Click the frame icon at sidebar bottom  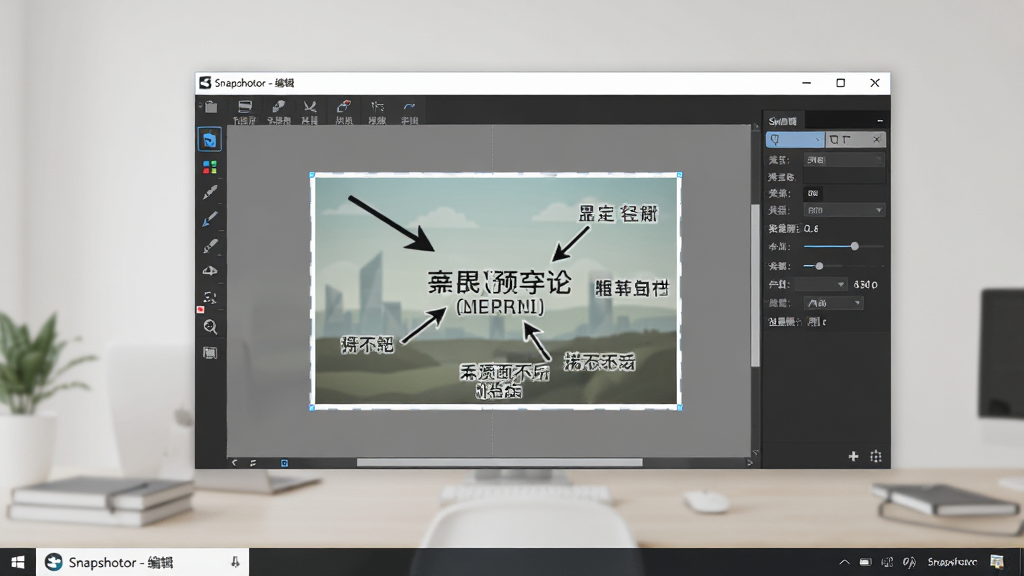pos(210,353)
